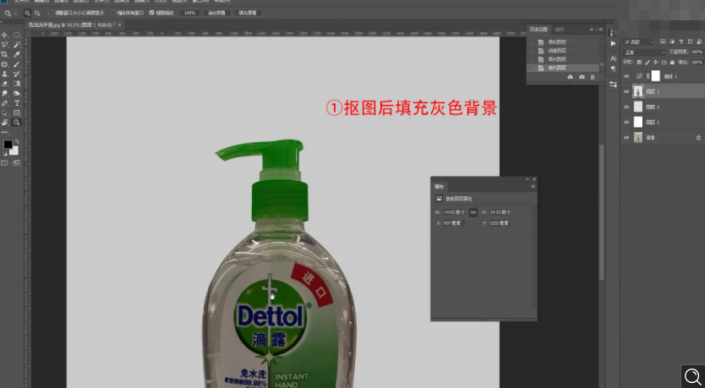The width and height of the screenshot is (705, 388).
Task: Select the Eyedropper tool
Action: (17, 54)
